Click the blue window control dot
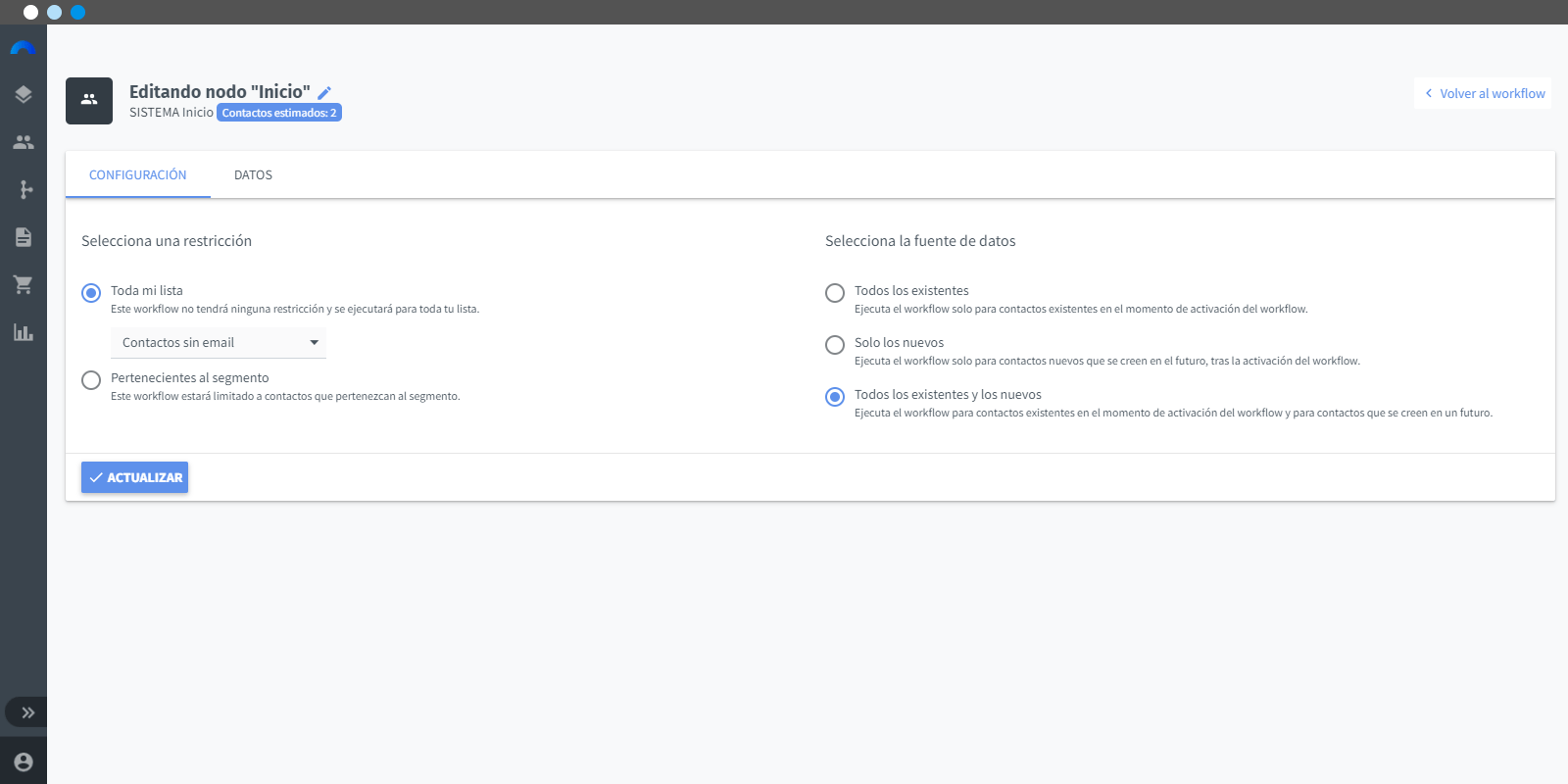Viewport: 1568px width, 784px height. click(78, 12)
